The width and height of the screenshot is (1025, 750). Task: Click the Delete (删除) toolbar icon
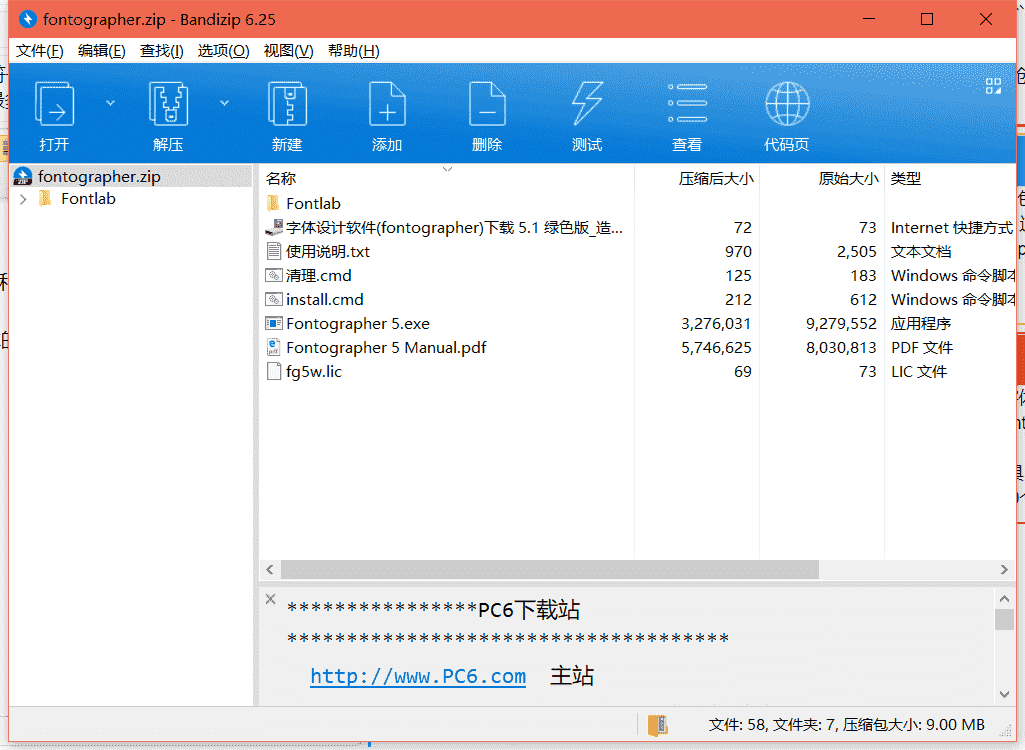(x=487, y=103)
